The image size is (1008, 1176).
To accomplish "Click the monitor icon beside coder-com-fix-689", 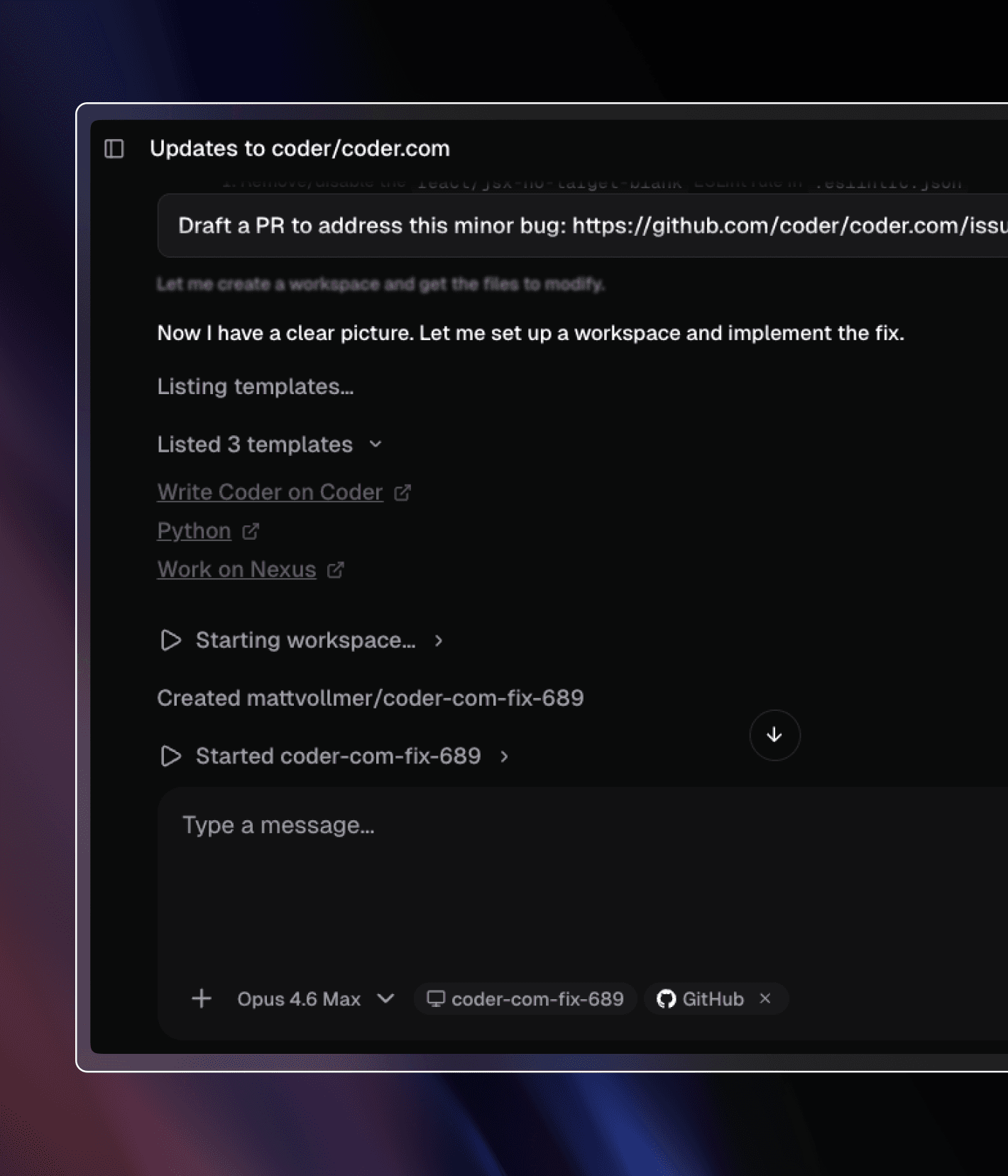I will [x=436, y=998].
